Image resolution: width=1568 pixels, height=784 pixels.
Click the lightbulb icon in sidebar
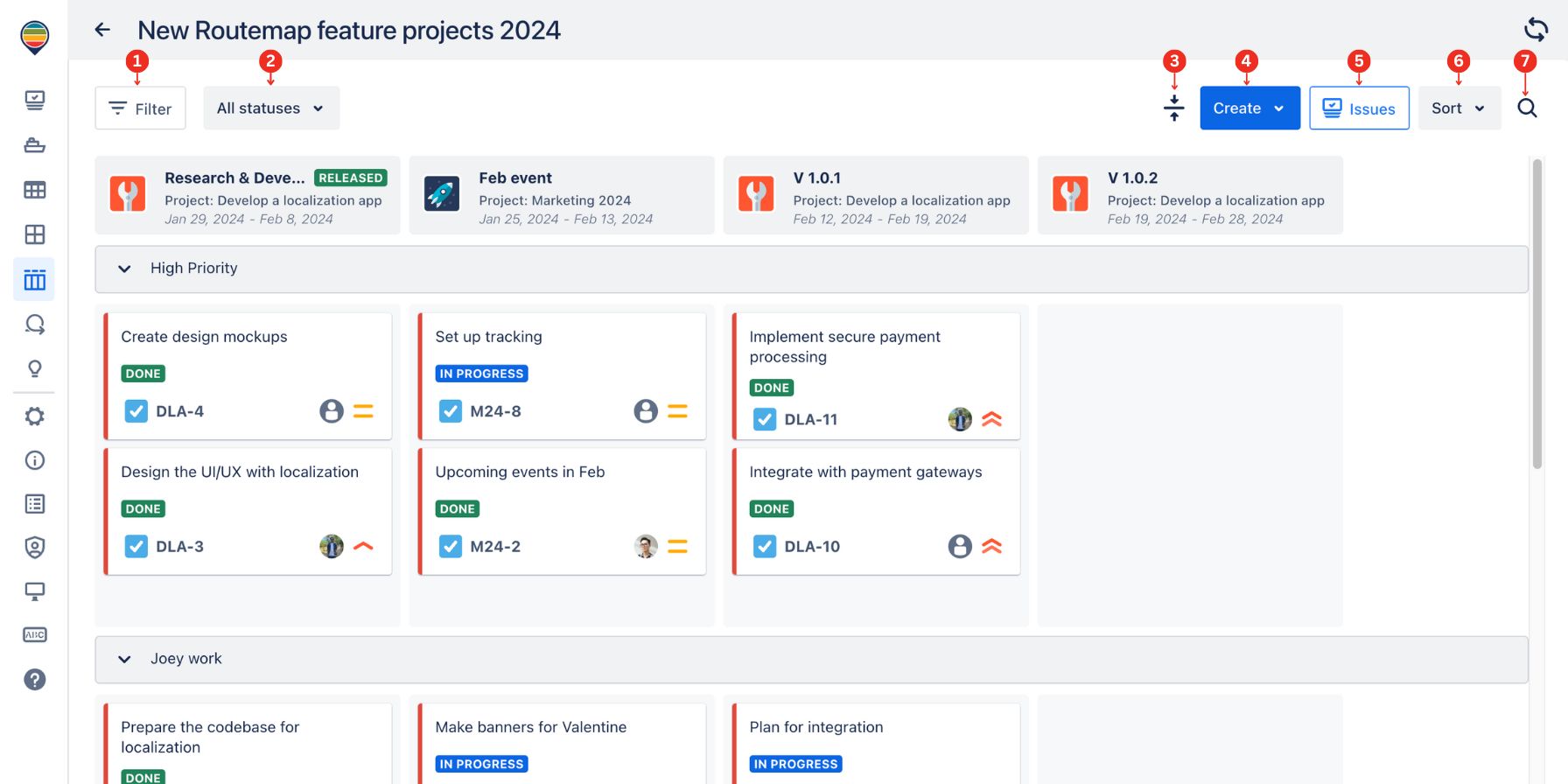tap(35, 369)
